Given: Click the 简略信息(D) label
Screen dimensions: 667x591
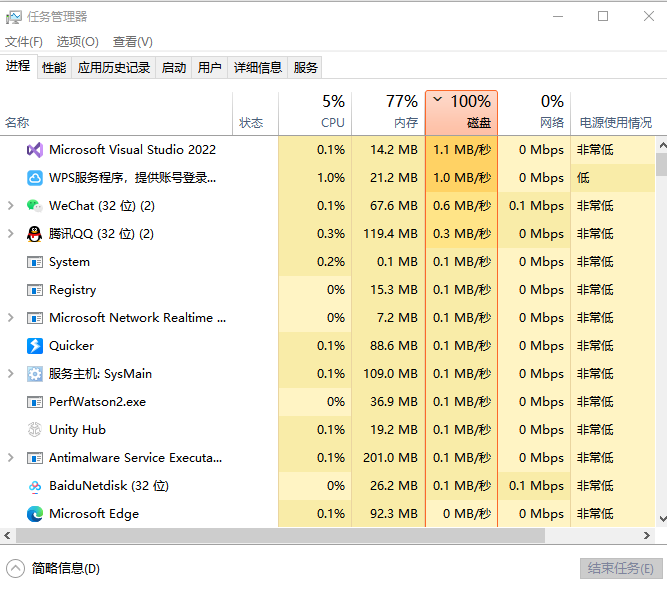Looking at the screenshot, I should tap(66, 568).
